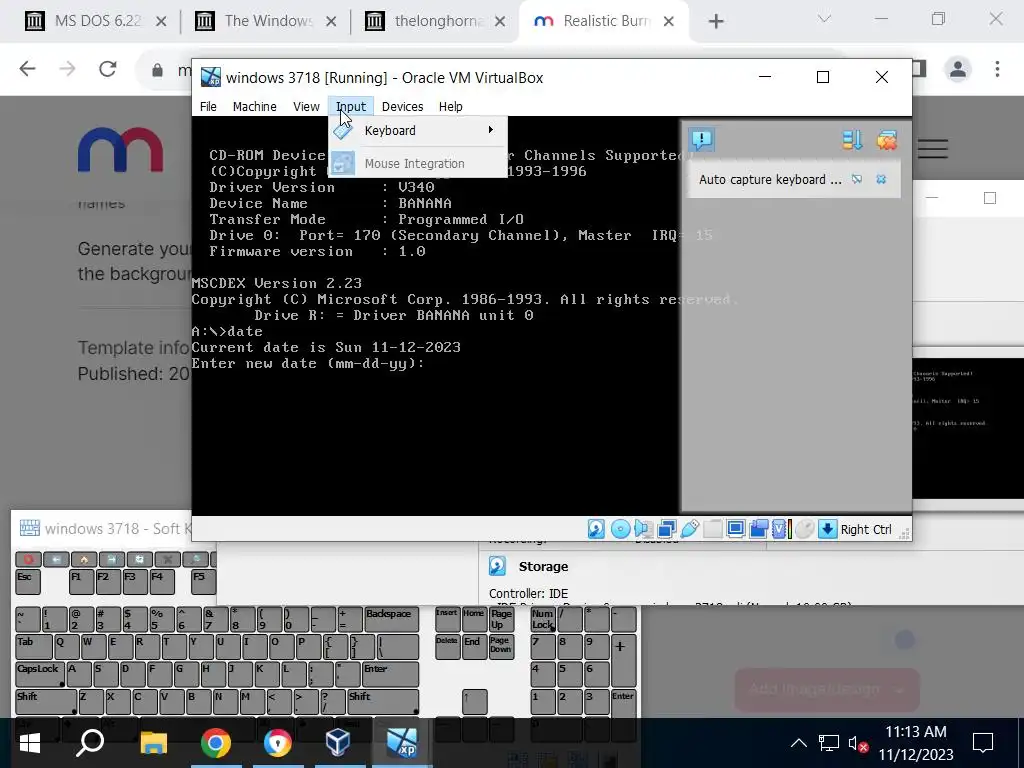
Task: Click the Storage header in VirtualBox Manager
Action: (543, 566)
